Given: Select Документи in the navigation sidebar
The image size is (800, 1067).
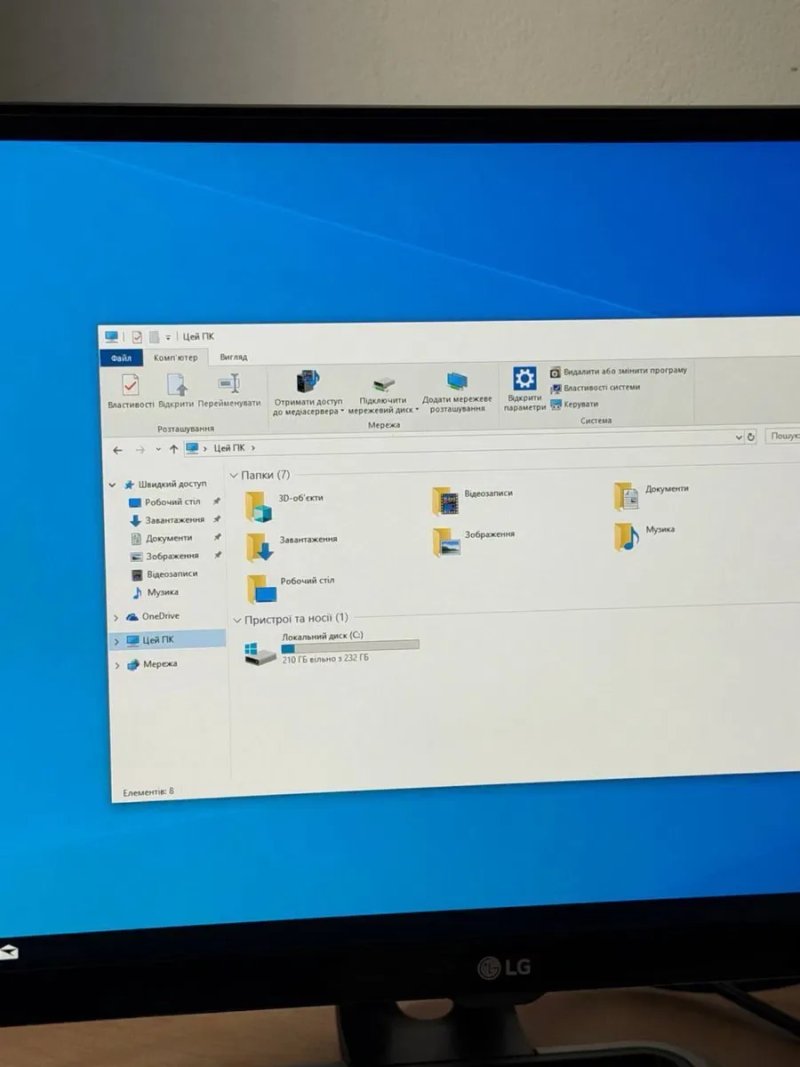Looking at the screenshot, I should (161, 538).
